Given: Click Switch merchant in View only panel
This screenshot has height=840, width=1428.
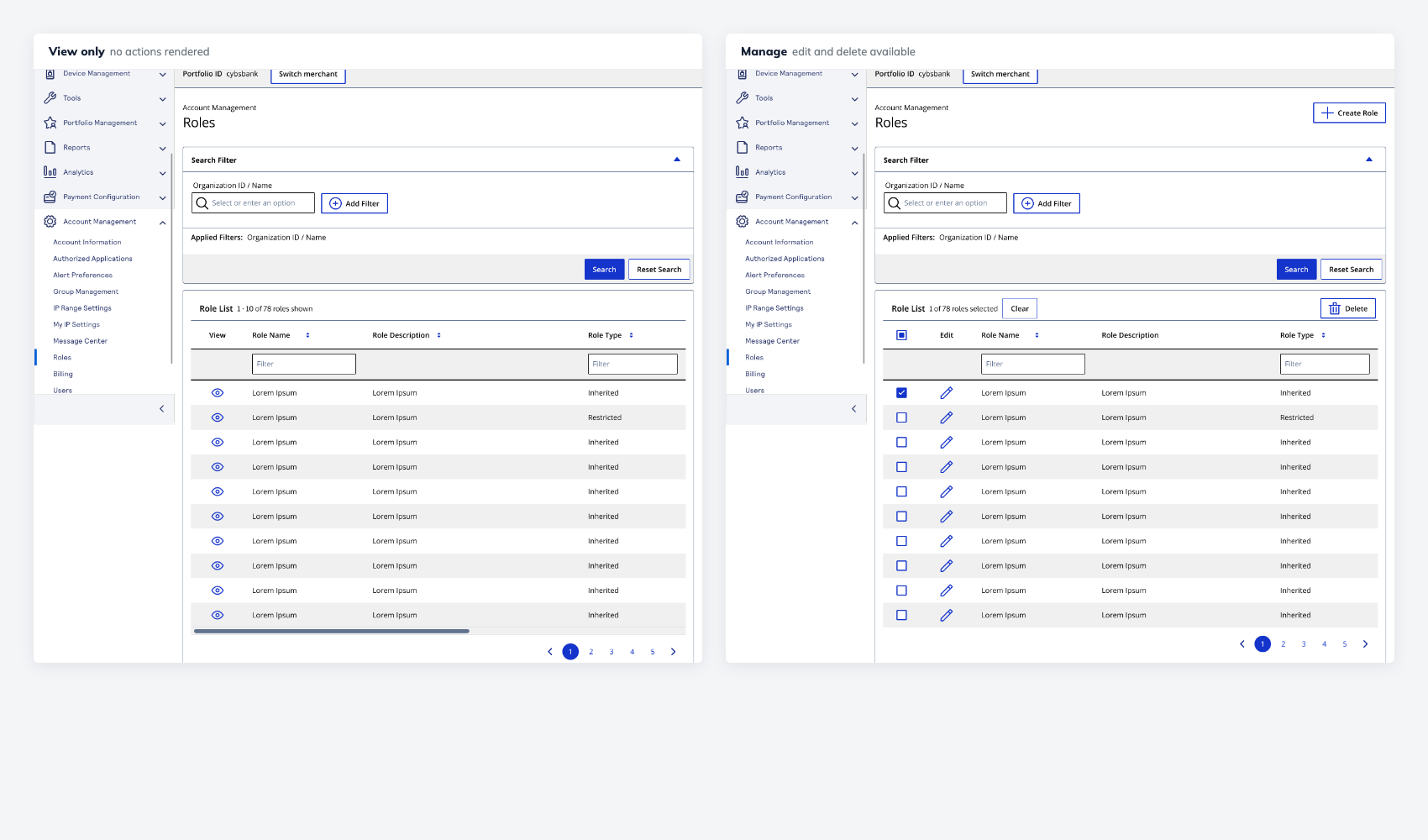Looking at the screenshot, I should click(x=308, y=75).
